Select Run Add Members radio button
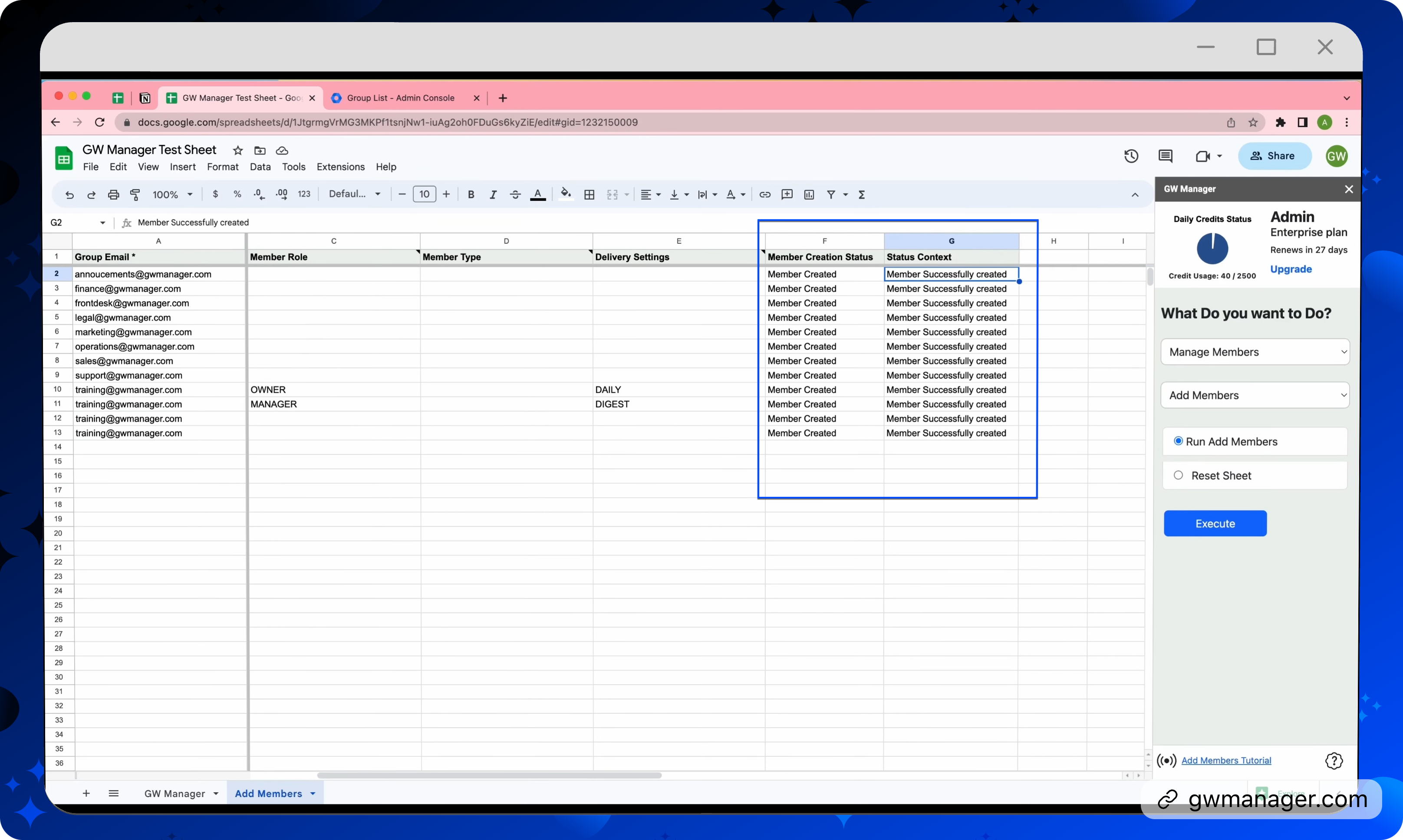Image resolution: width=1403 pixels, height=840 pixels. point(1178,441)
